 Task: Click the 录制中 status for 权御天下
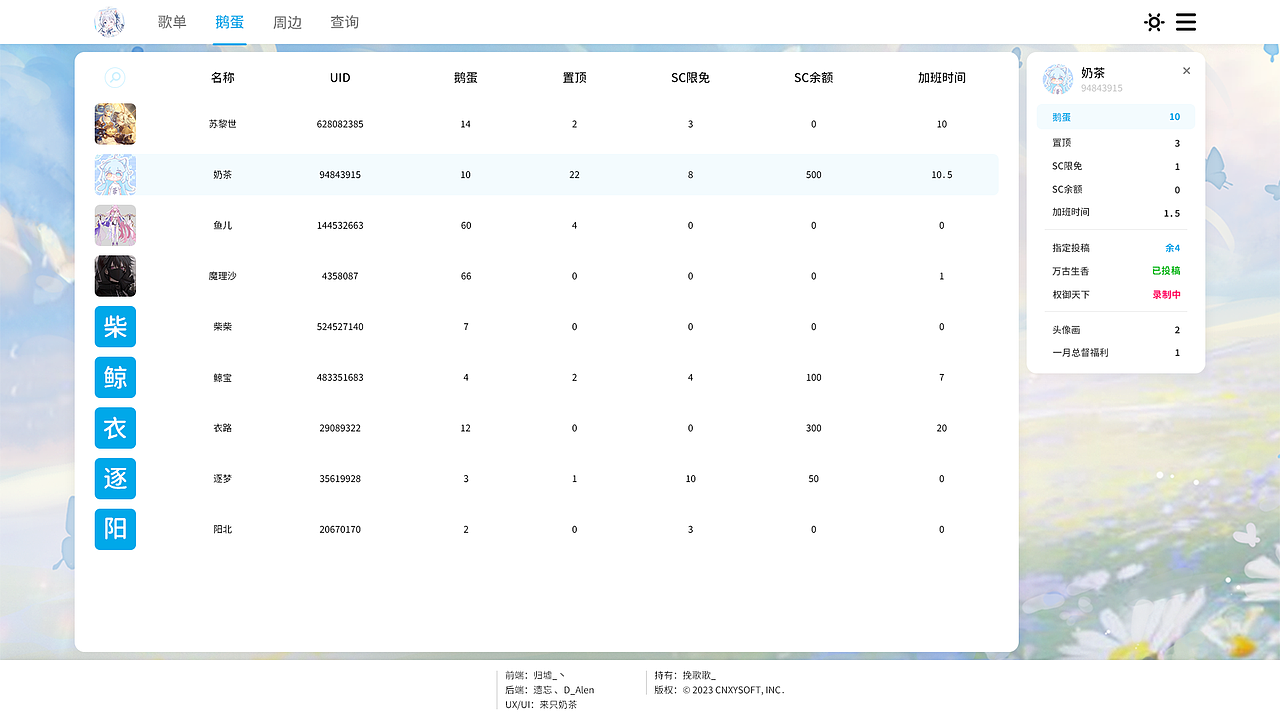pyautogui.click(x=1166, y=294)
